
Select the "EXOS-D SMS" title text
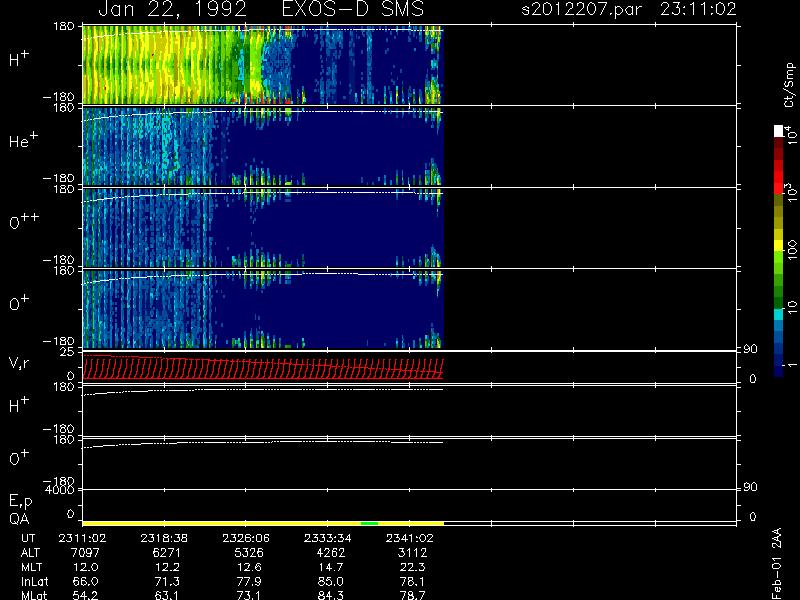353,9
